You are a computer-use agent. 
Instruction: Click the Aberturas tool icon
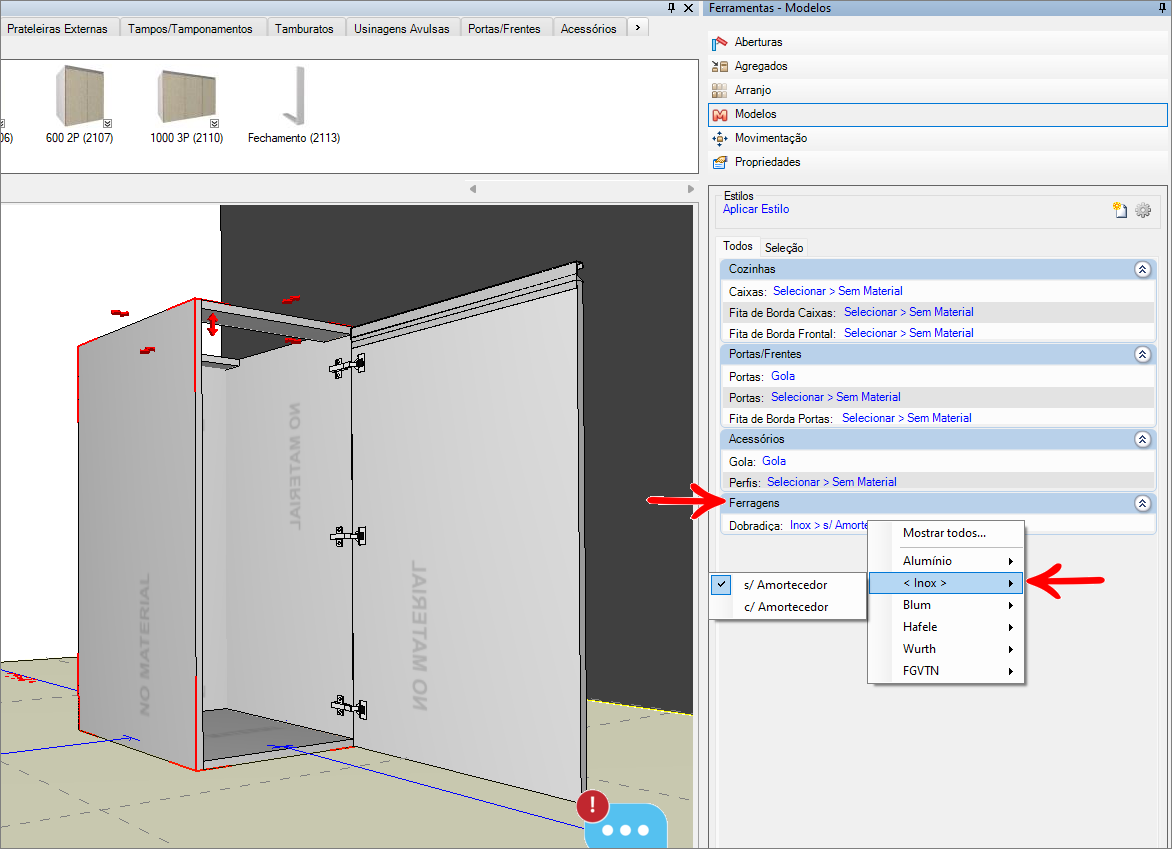click(719, 43)
